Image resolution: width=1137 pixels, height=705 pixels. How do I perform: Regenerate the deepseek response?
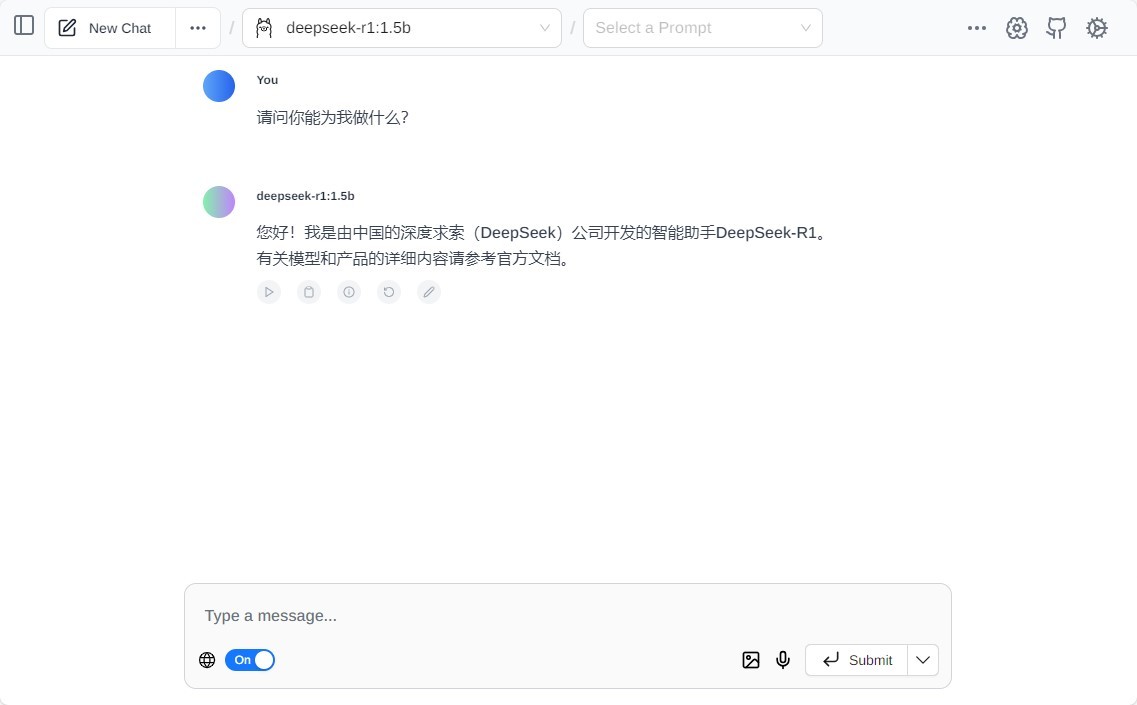pyautogui.click(x=389, y=292)
